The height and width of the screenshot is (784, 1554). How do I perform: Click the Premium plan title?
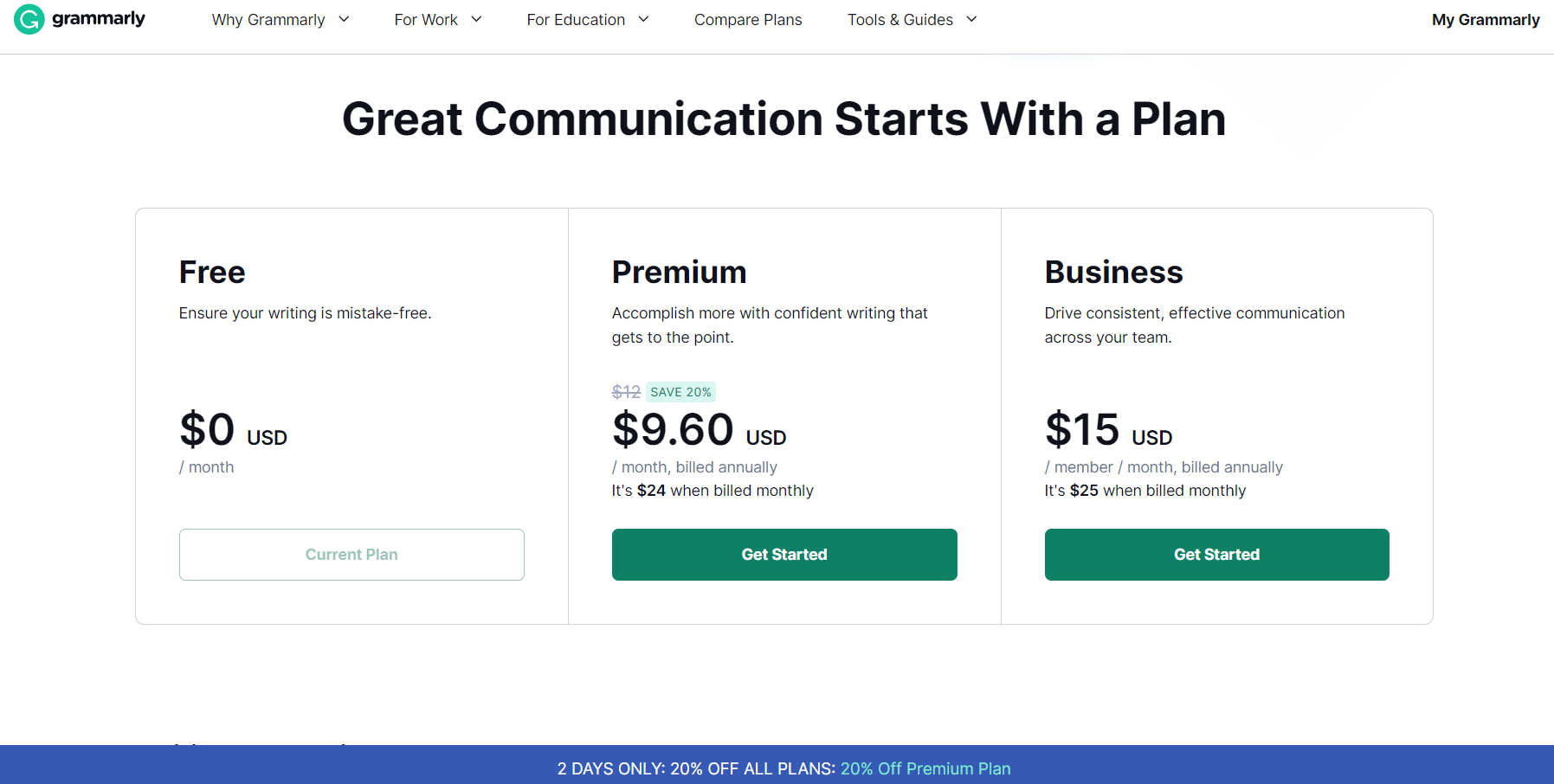tap(679, 272)
